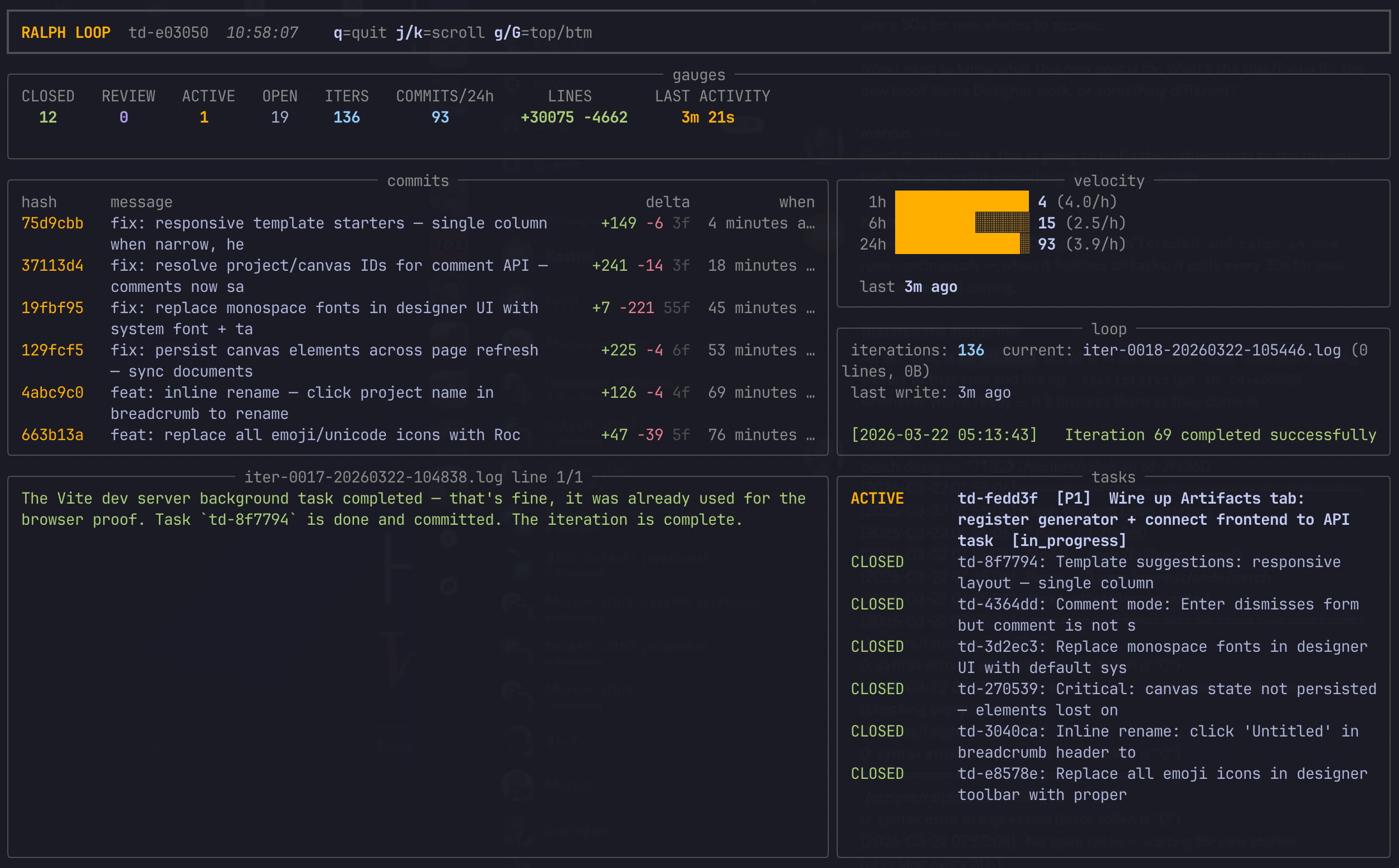The height and width of the screenshot is (868, 1399).
Task: Click loop iterations count 136
Action: 970,351
